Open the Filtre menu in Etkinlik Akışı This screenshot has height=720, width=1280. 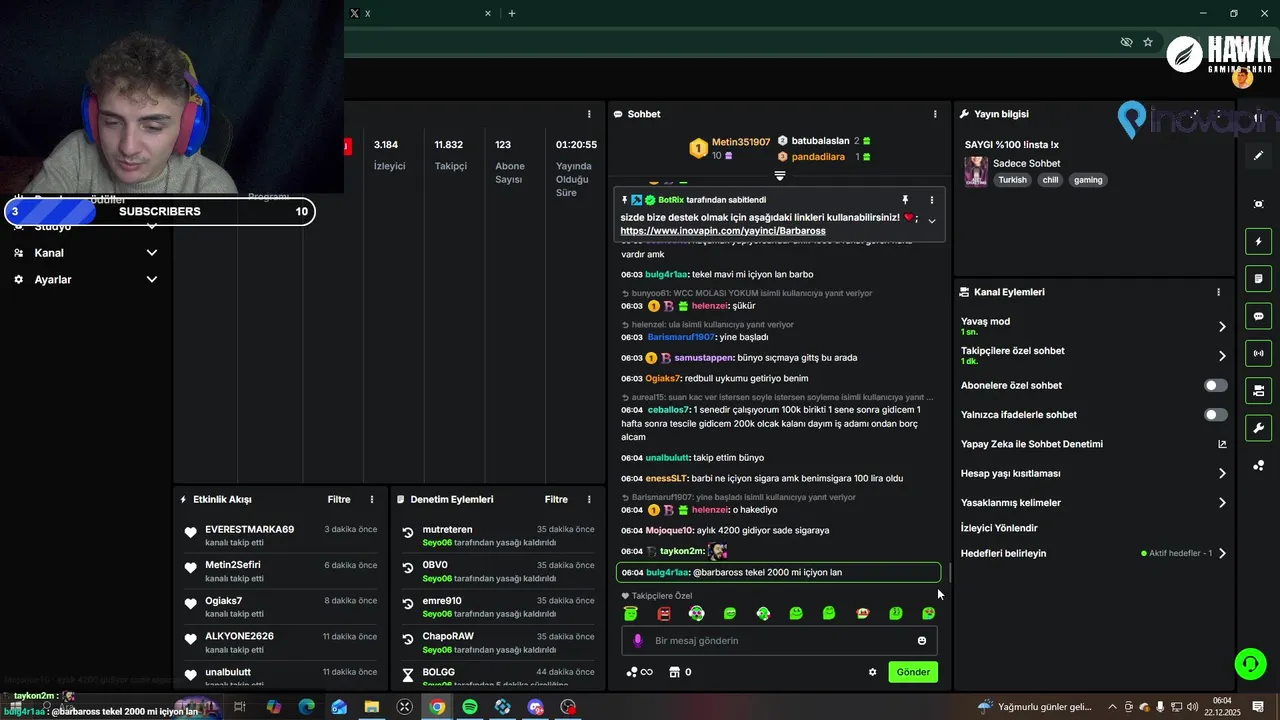click(x=339, y=499)
